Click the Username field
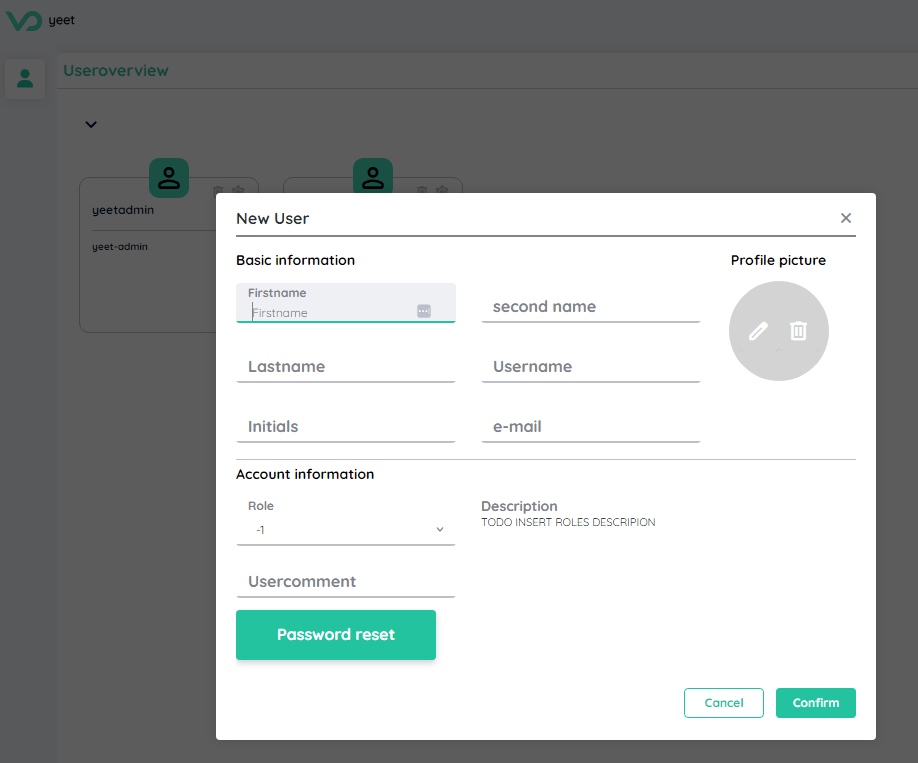This screenshot has height=763, width=918. [590, 367]
